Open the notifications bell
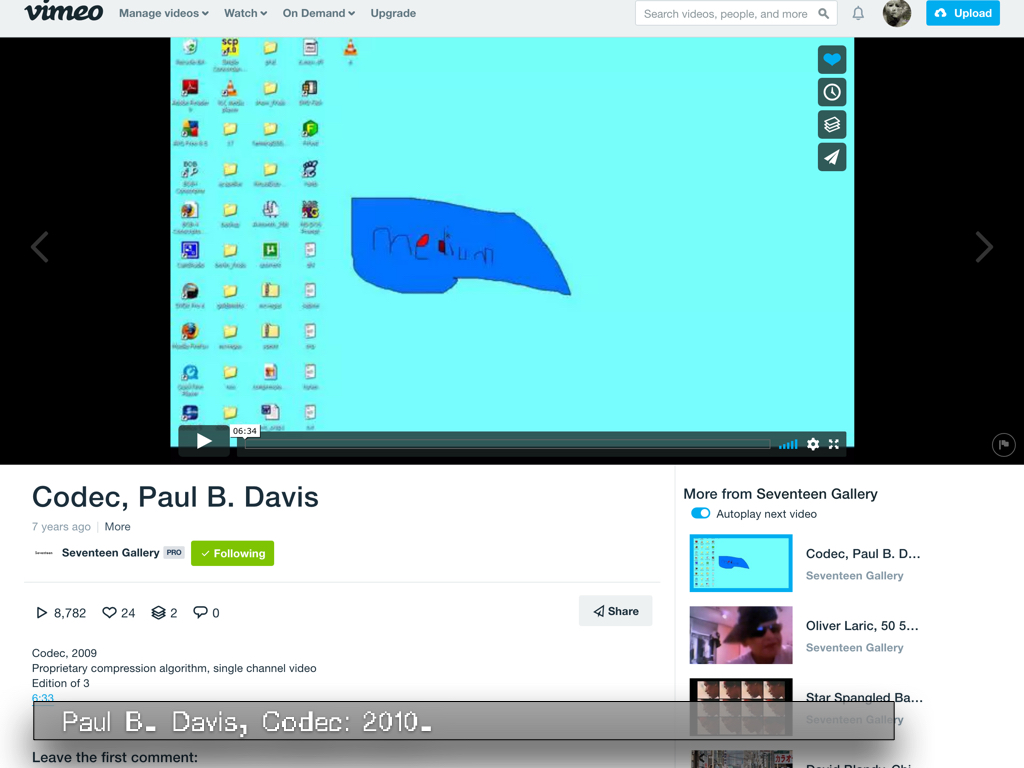1024x768 pixels. pos(858,13)
